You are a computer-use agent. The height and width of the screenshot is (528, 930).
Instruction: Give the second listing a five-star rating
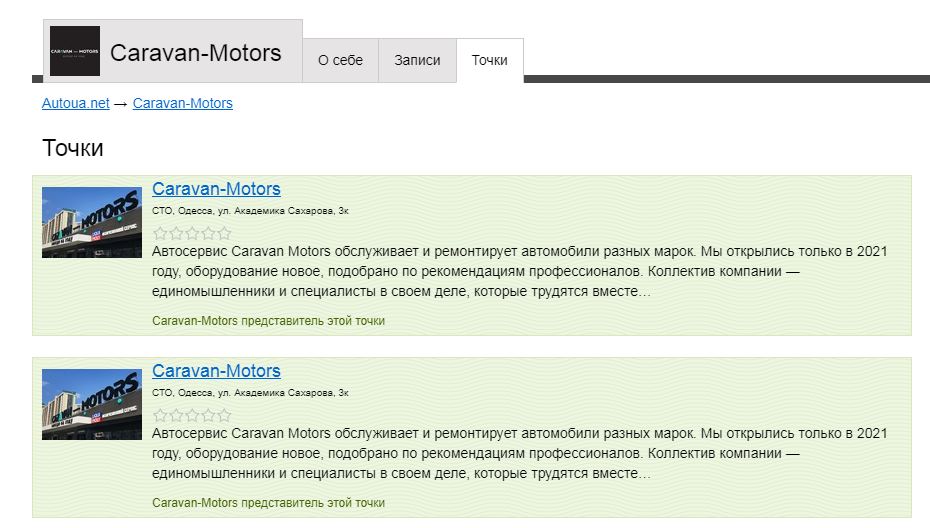(224, 415)
